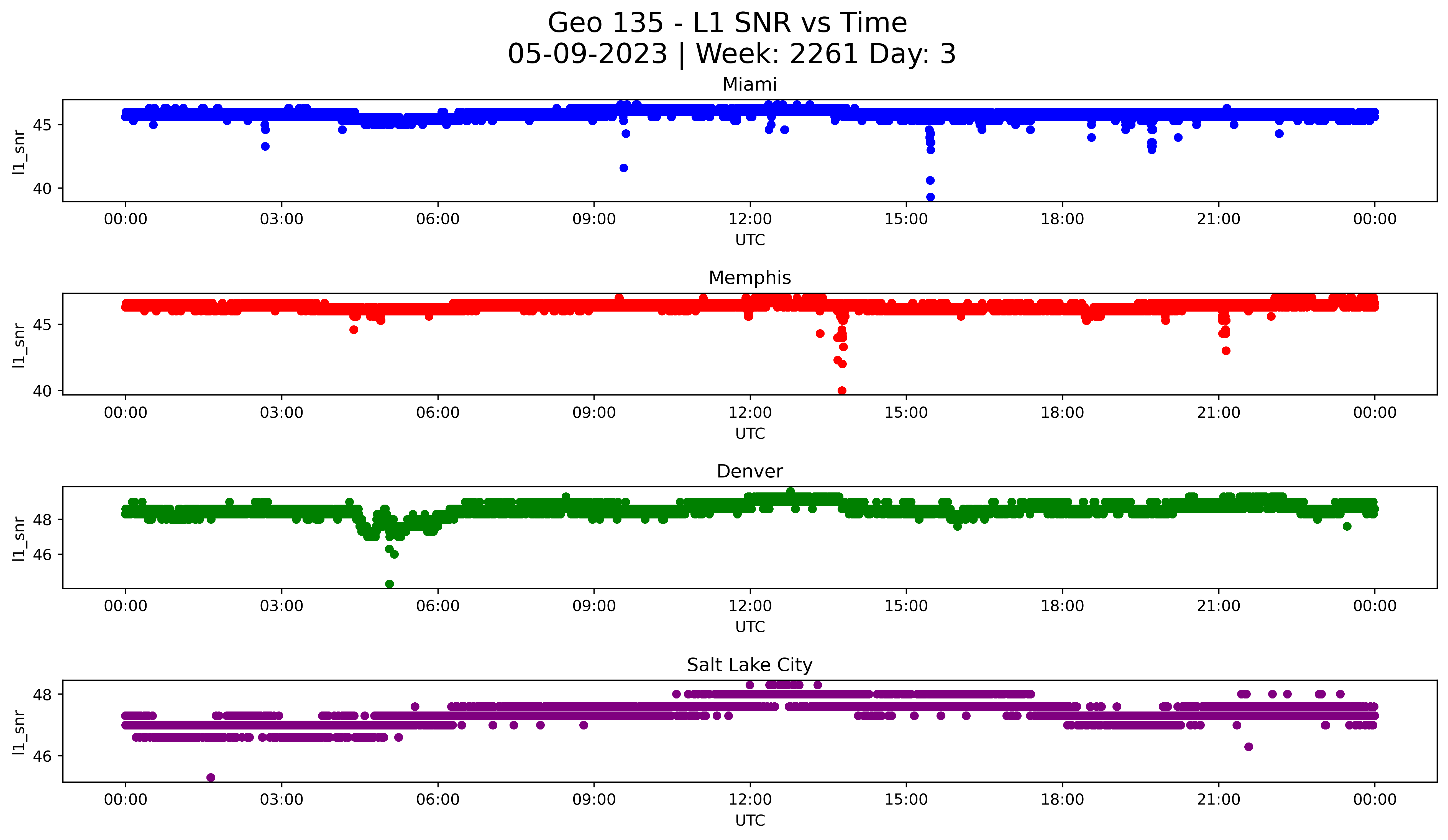Click the 12:00 tick label under Miami plot

(750, 219)
